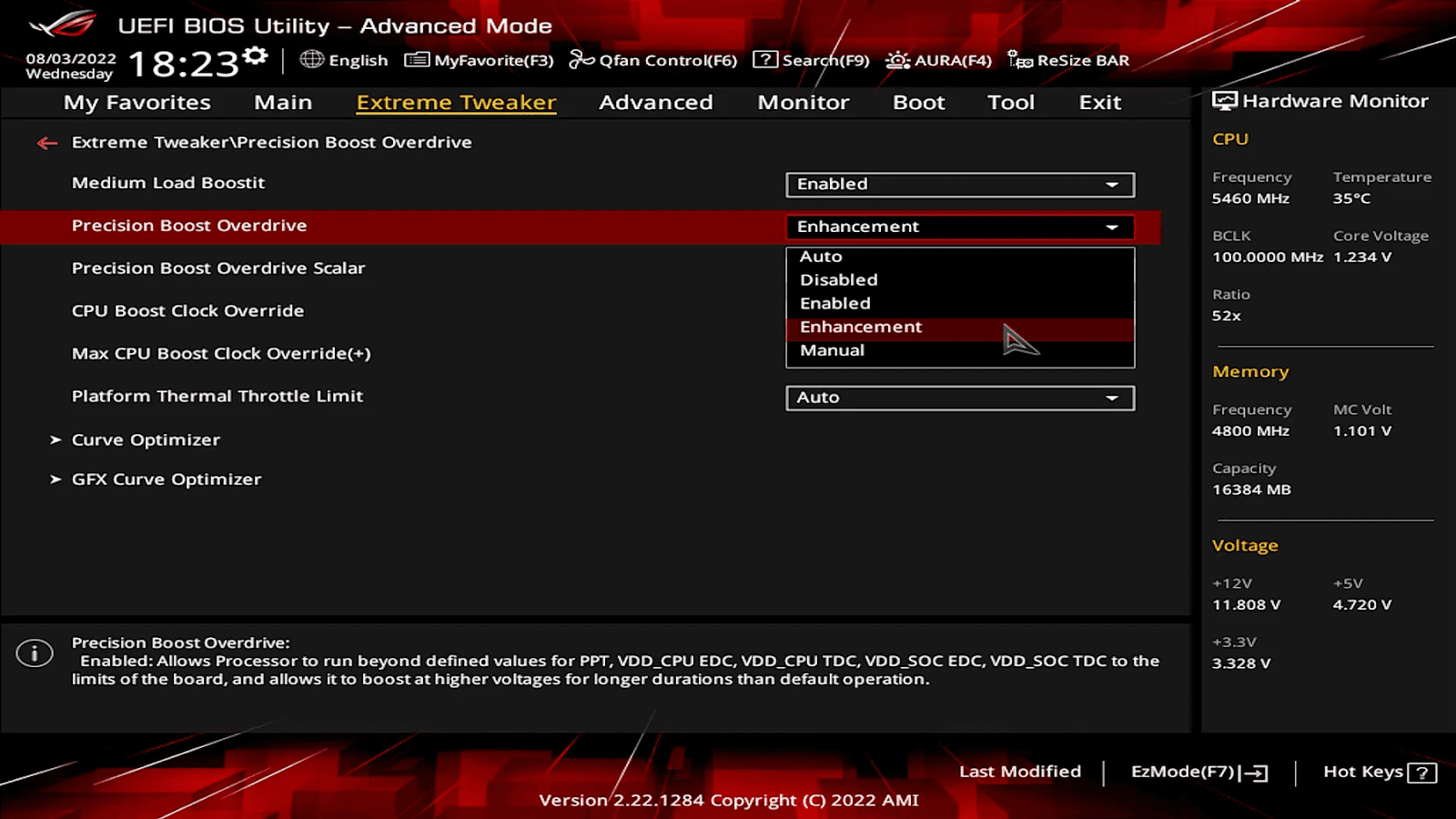Switch to the Main tab
This screenshot has width=1456, height=819.
pyautogui.click(x=283, y=103)
